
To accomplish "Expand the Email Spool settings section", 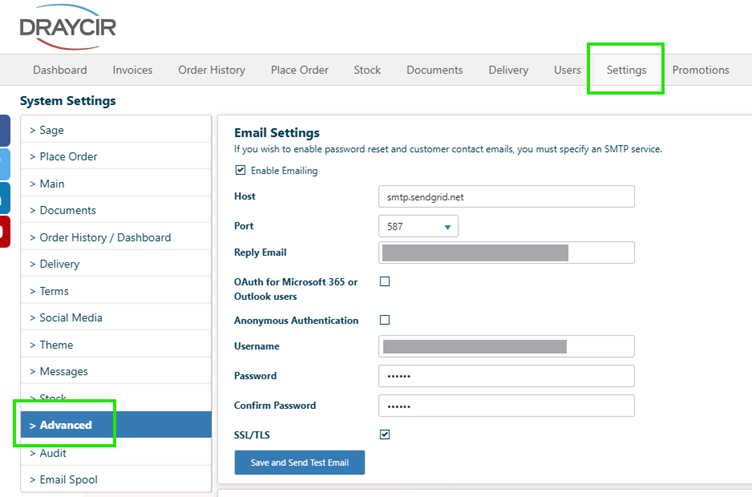I will (116, 480).
